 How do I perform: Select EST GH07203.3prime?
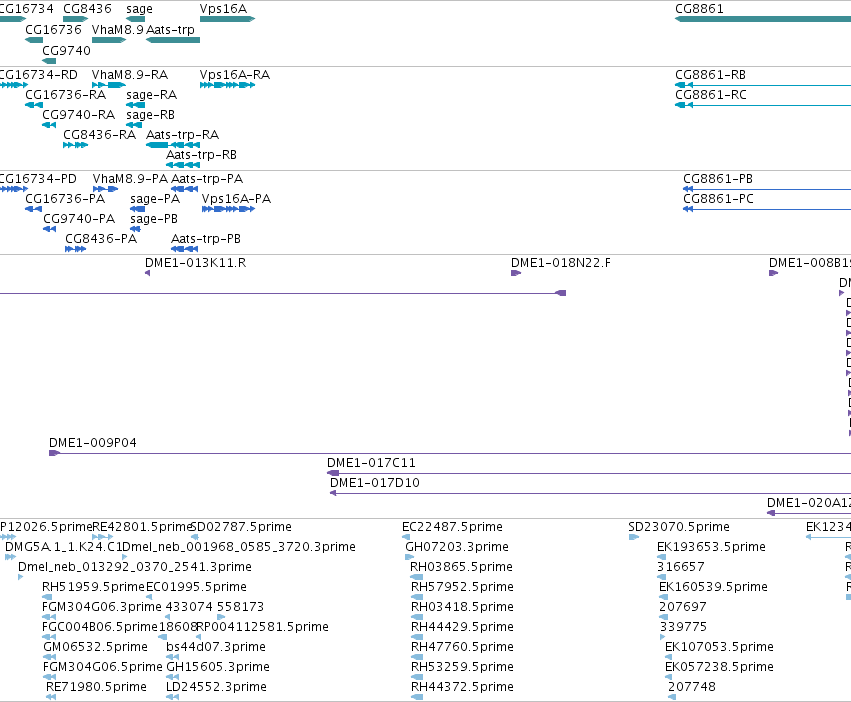(410, 557)
